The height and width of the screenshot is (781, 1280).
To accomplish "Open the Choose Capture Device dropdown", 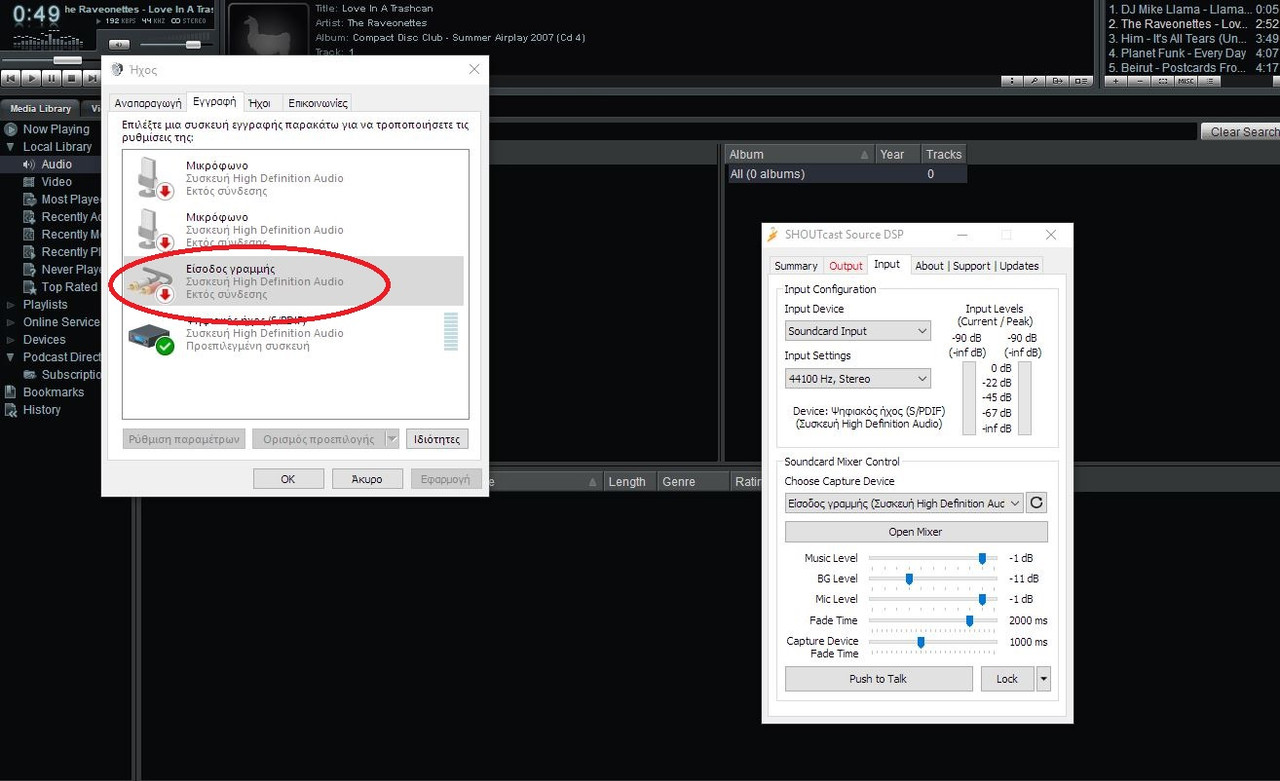I will coord(904,503).
